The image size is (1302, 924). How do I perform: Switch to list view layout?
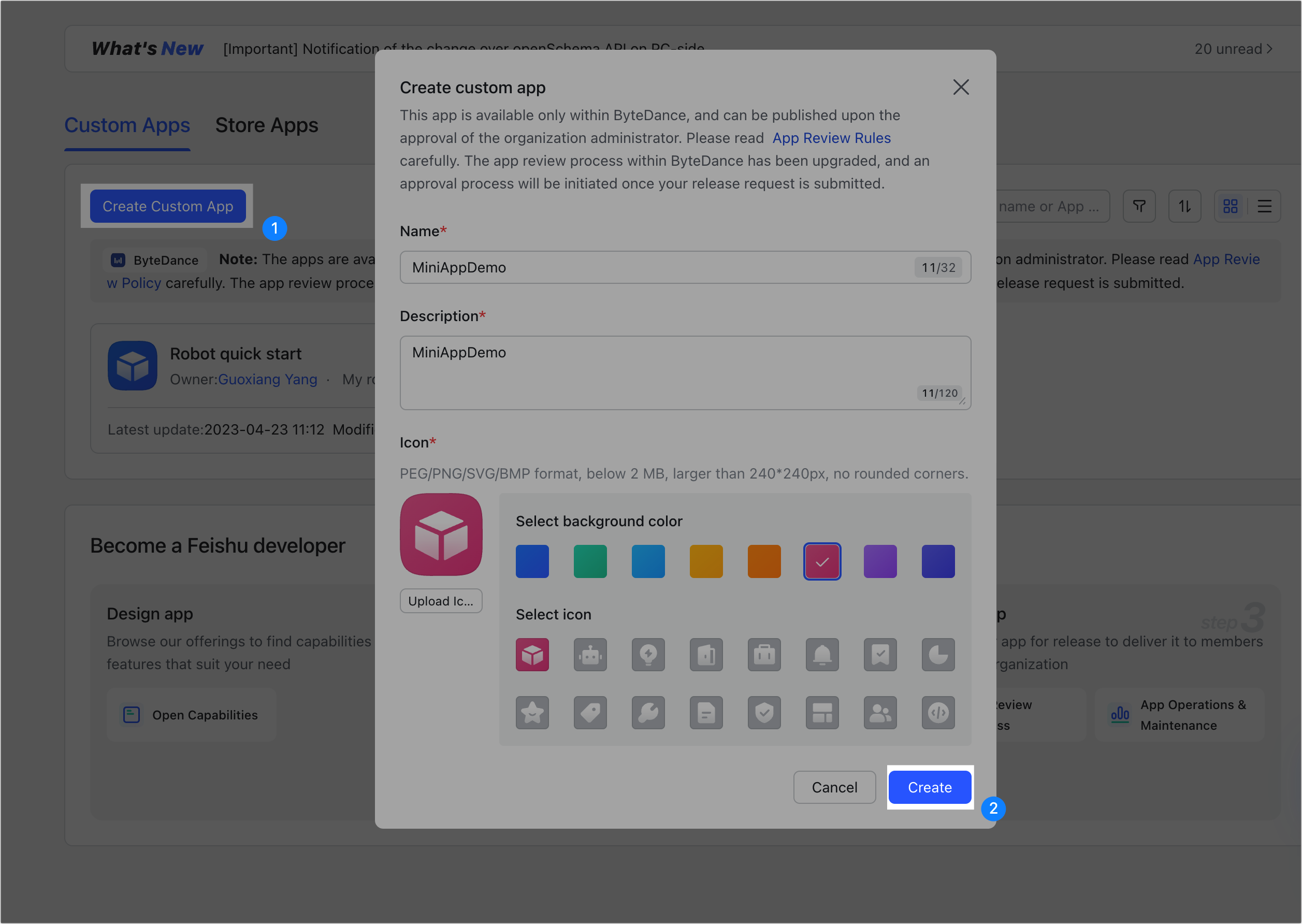[1264, 206]
